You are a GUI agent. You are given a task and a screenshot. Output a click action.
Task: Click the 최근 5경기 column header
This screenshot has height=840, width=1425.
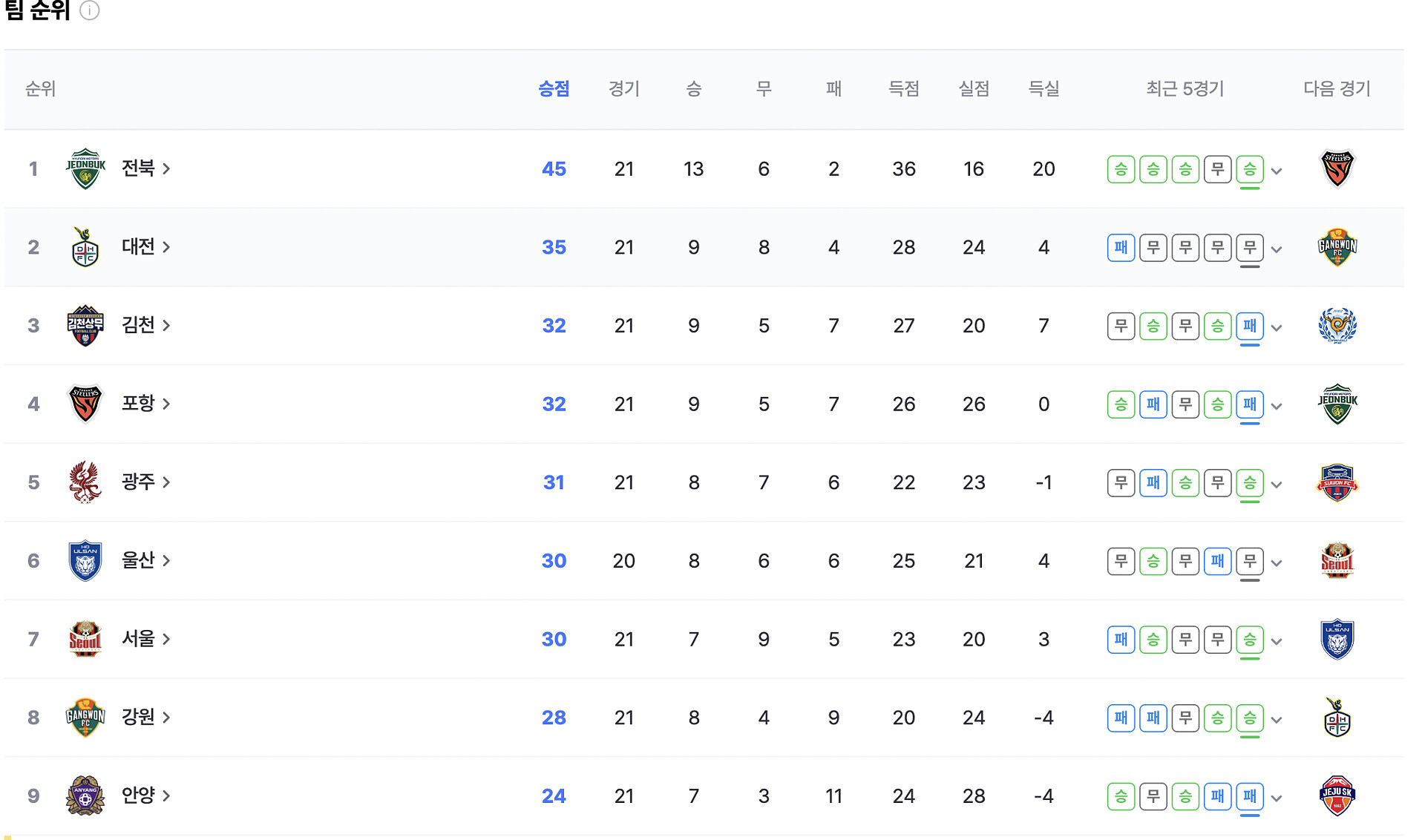[1185, 89]
